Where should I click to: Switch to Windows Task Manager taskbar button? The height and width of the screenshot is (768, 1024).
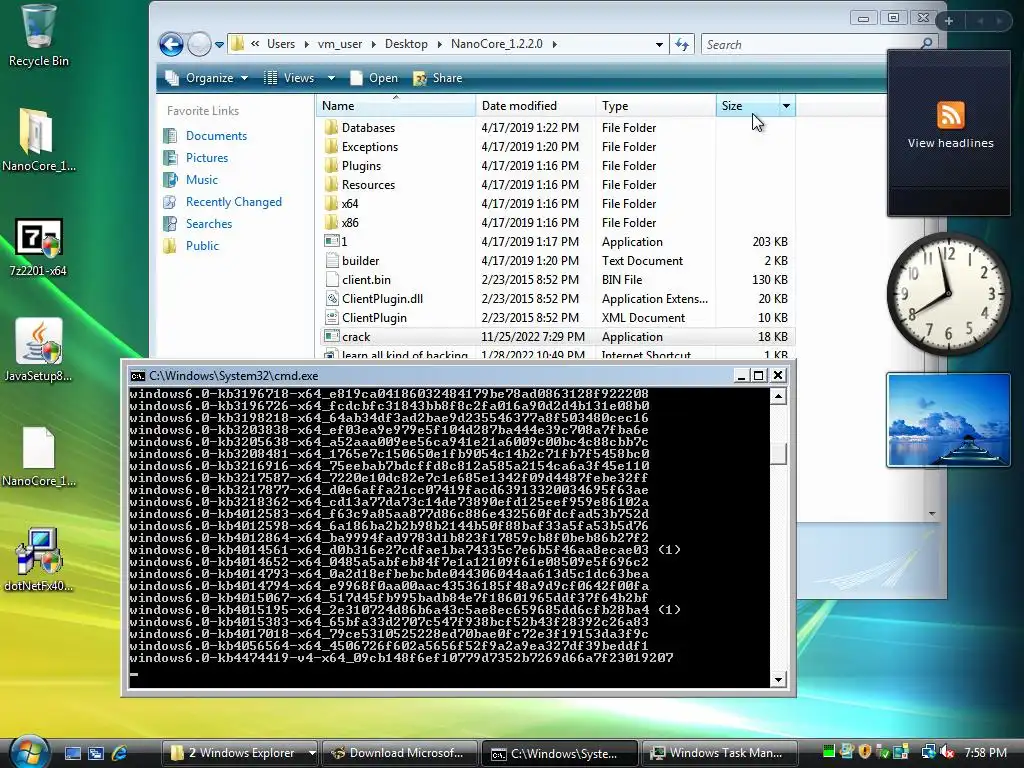[720, 753]
